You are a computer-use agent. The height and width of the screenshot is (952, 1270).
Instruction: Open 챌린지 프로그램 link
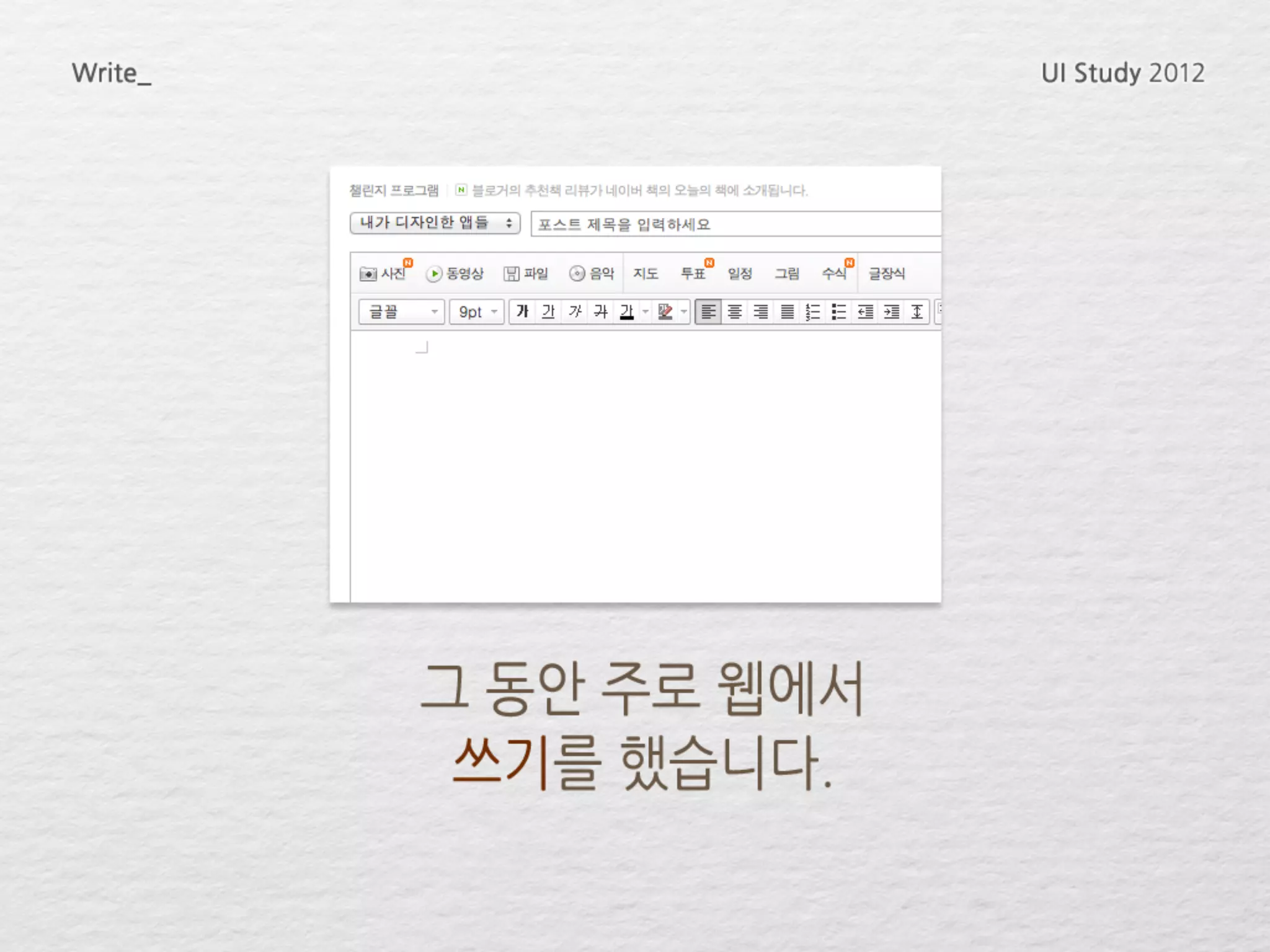point(394,190)
